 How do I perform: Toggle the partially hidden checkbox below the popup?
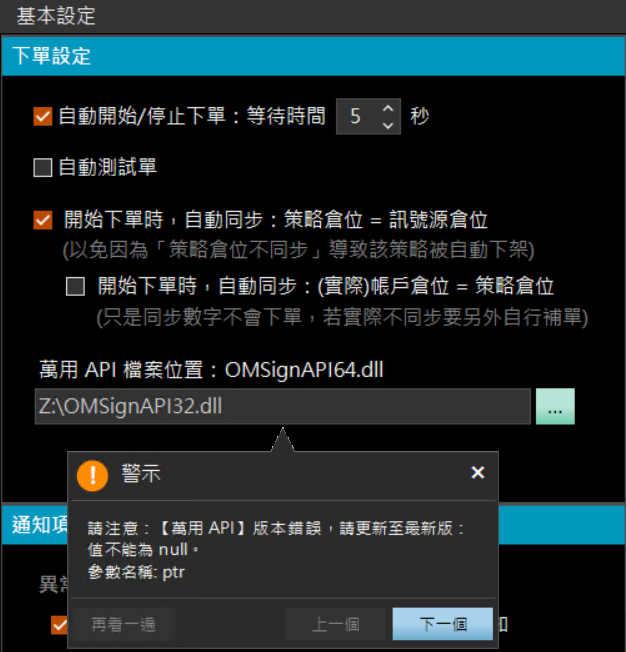(59, 625)
